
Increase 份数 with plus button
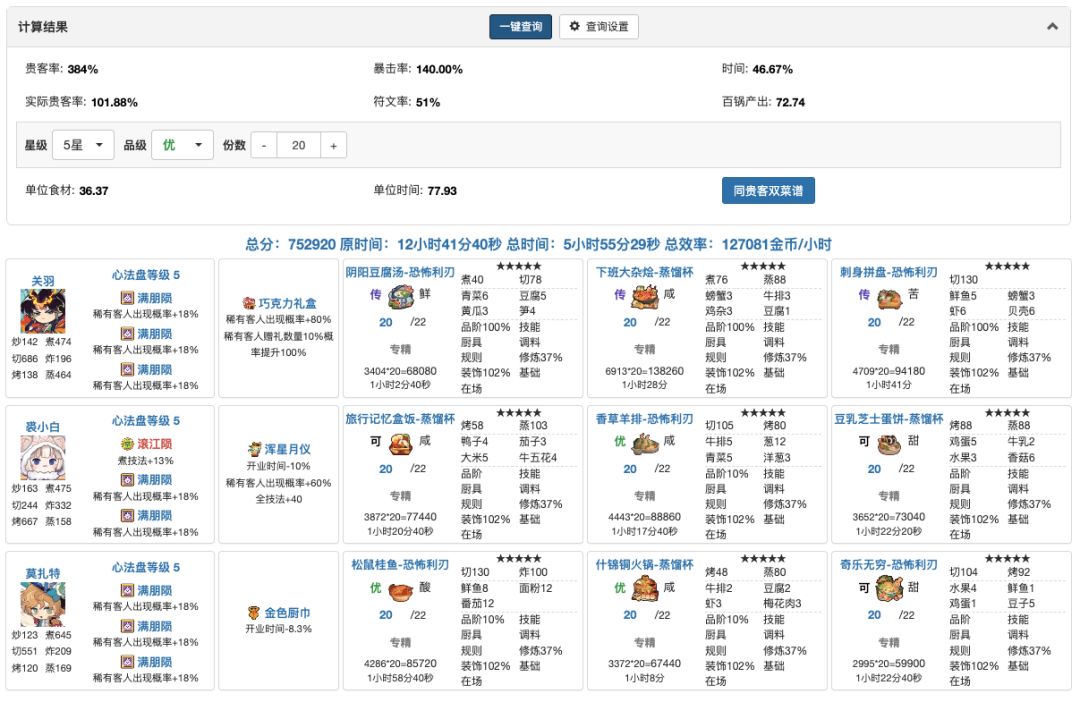[333, 145]
